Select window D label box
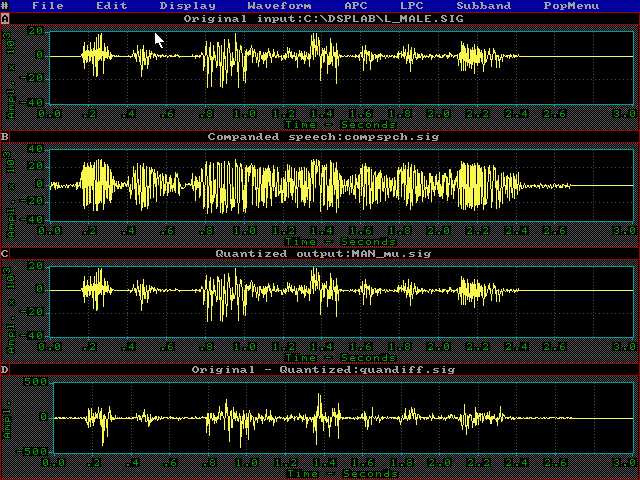The height and width of the screenshot is (480, 640). [5, 370]
